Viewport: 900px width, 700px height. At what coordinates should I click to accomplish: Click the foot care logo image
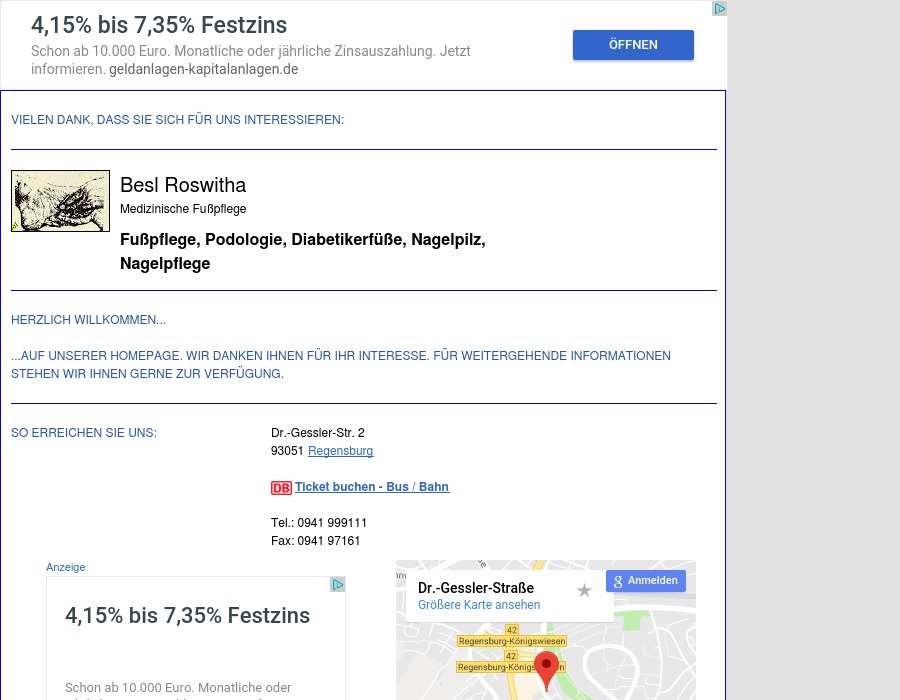[60, 201]
